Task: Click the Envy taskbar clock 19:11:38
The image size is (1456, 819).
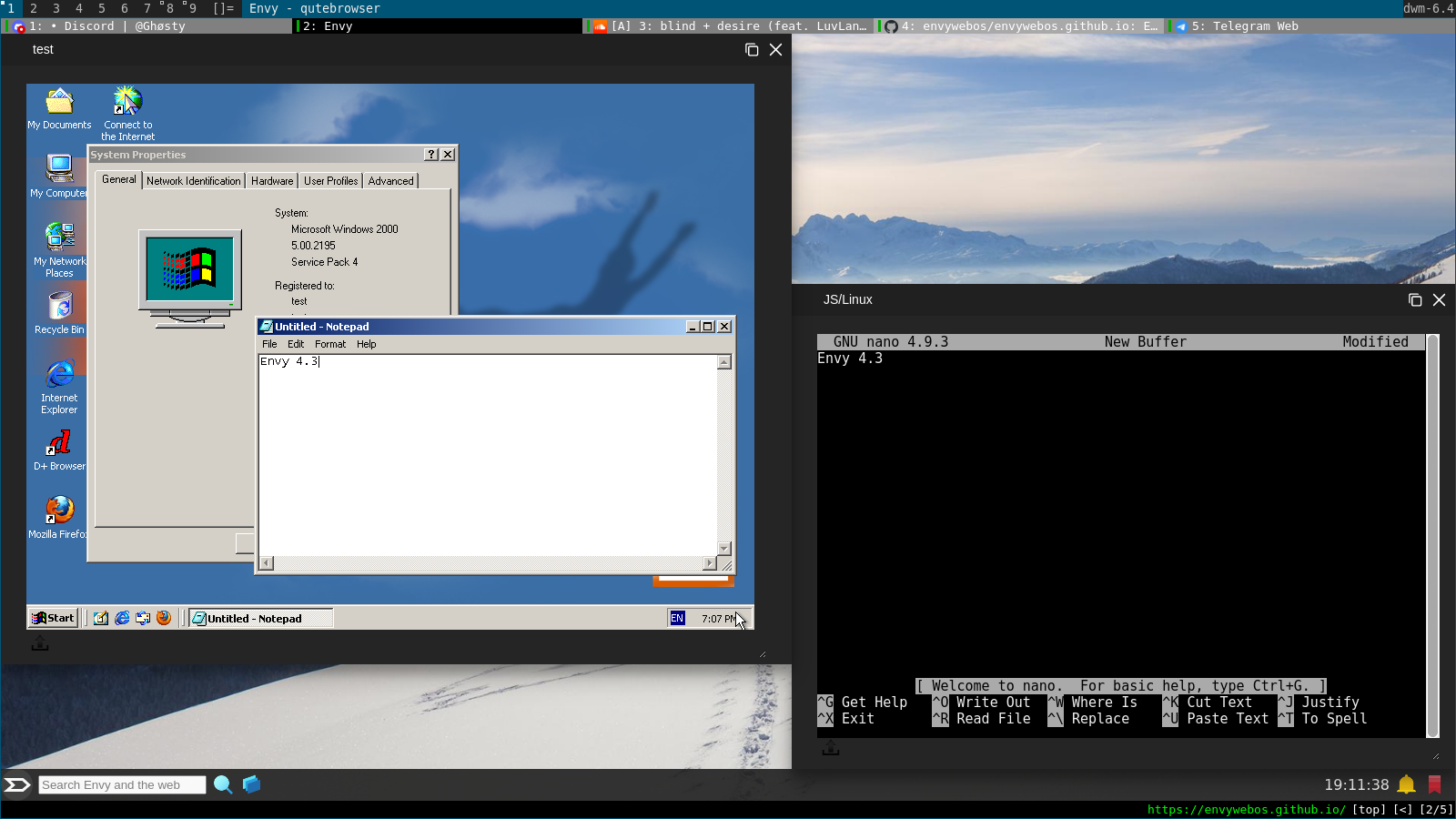Action: click(x=1356, y=784)
